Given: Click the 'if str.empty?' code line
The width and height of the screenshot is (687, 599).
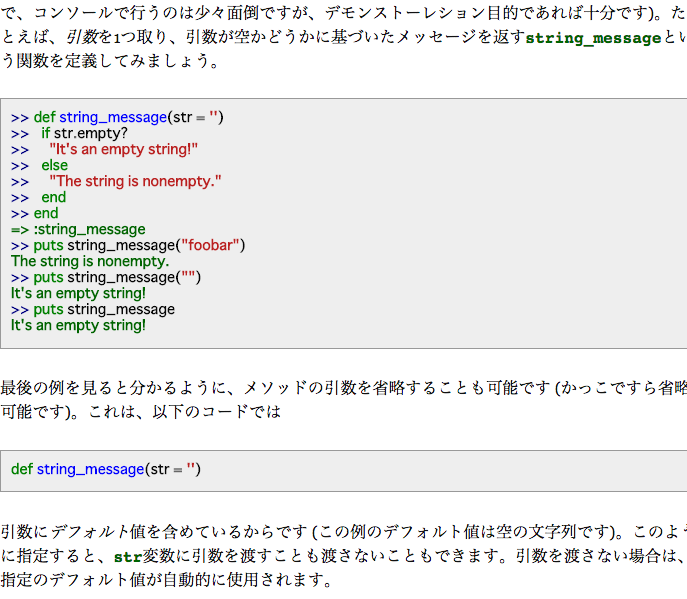Looking at the screenshot, I should (x=69, y=133).
